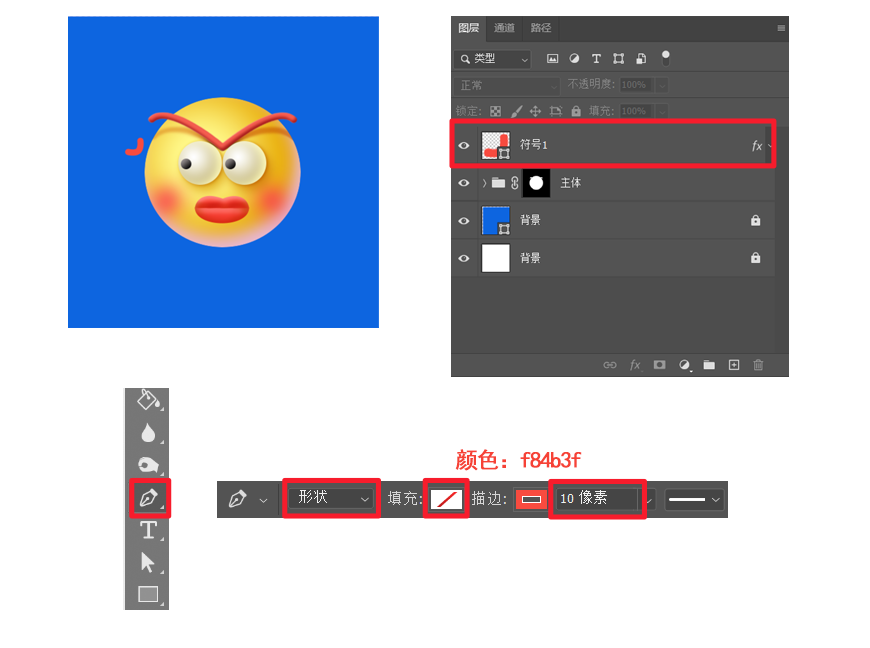Screen dimensions: 870x648
Task: Add a layer mask from the panel bottom
Action: pos(659,366)
